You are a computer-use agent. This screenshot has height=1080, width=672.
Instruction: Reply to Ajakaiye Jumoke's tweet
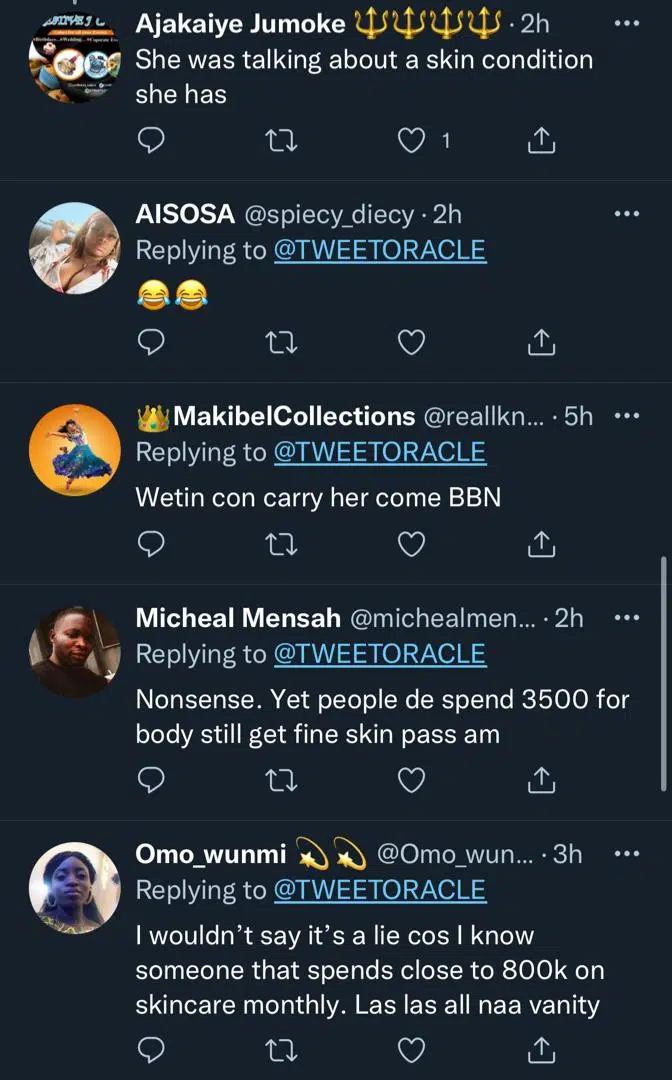click(150, 142)
